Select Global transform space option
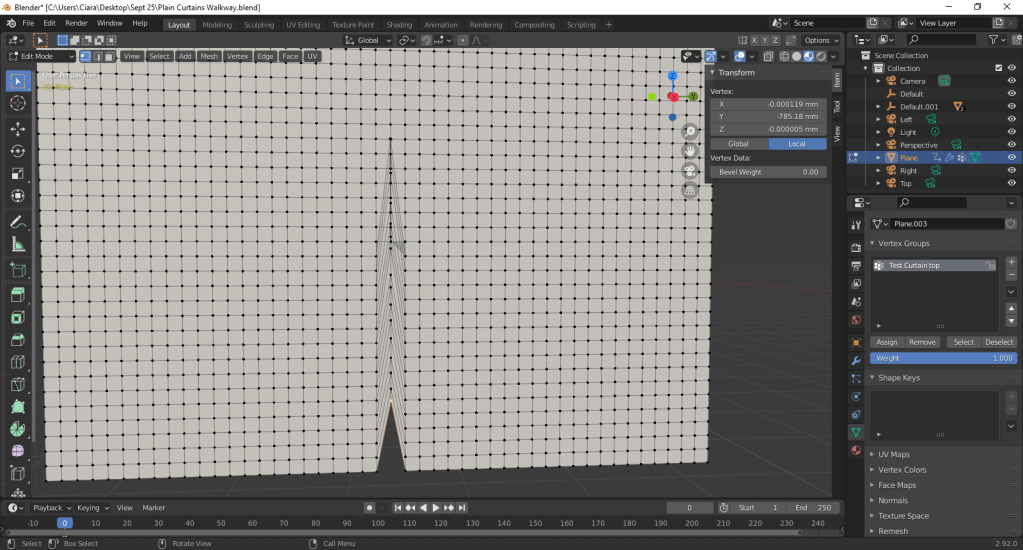This screenshot has height=550, width=1023. [x=738, y=144]
